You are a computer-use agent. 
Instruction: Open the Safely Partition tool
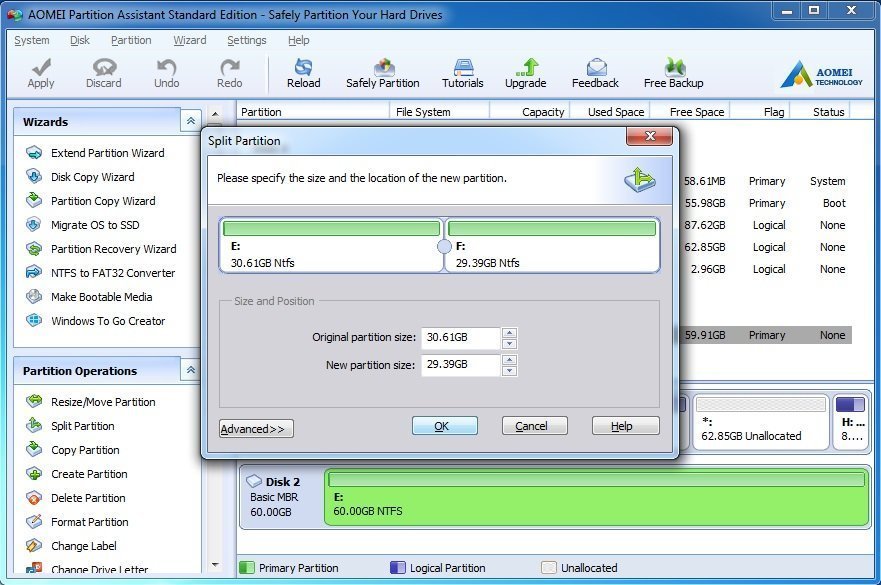383,74
